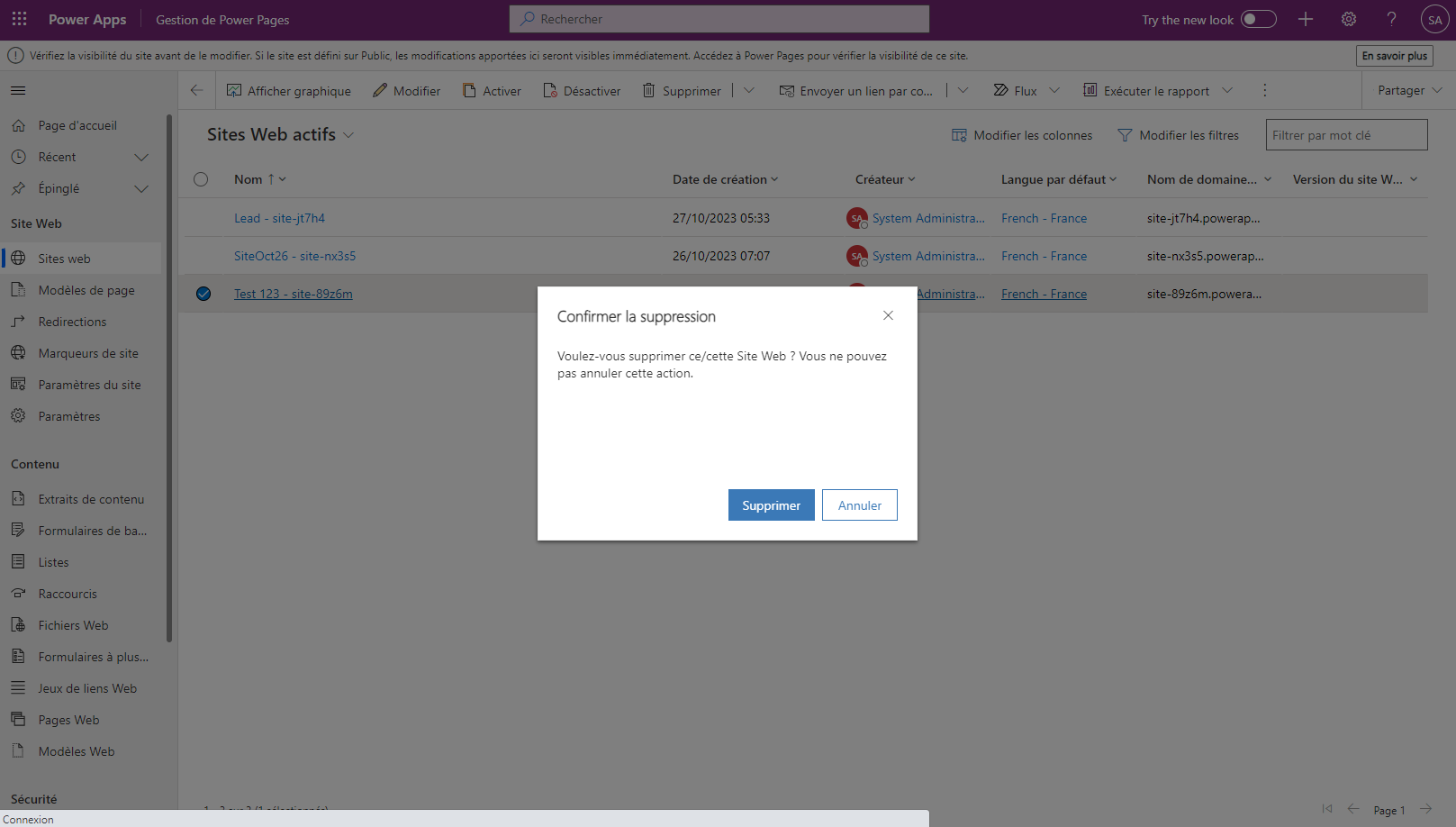Go back using the arrow icon

(196, 90)
